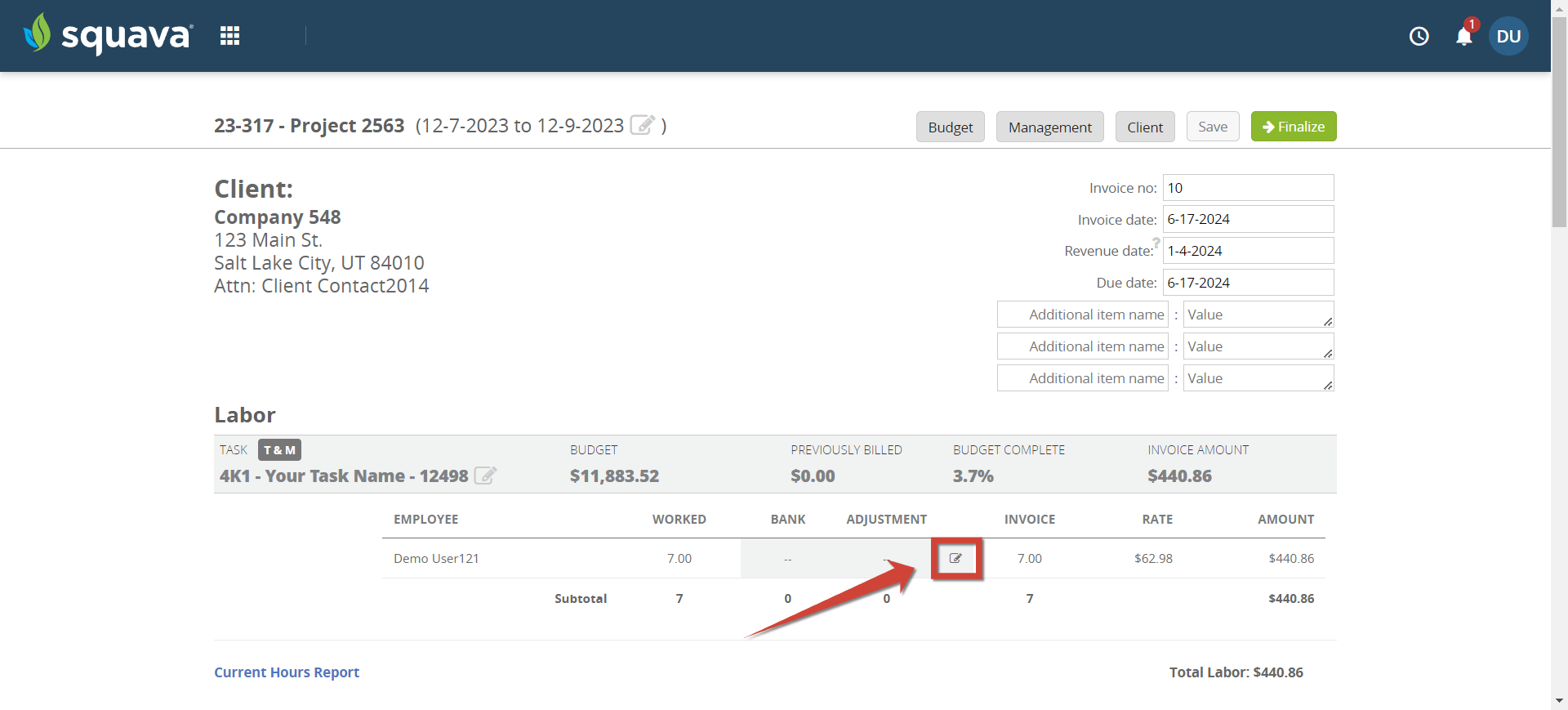
Task: Click the Invoice no field
Action: (x=1249, y=188)
